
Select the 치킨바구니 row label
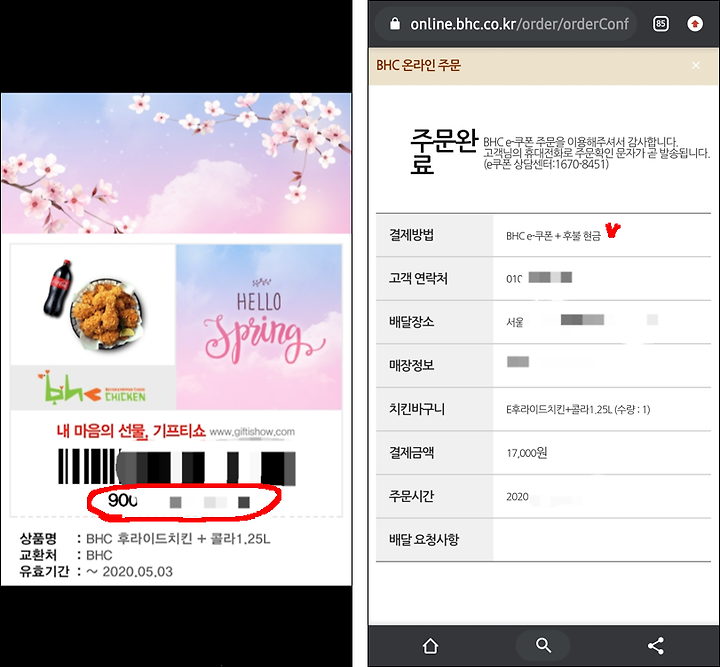(417, 409)
